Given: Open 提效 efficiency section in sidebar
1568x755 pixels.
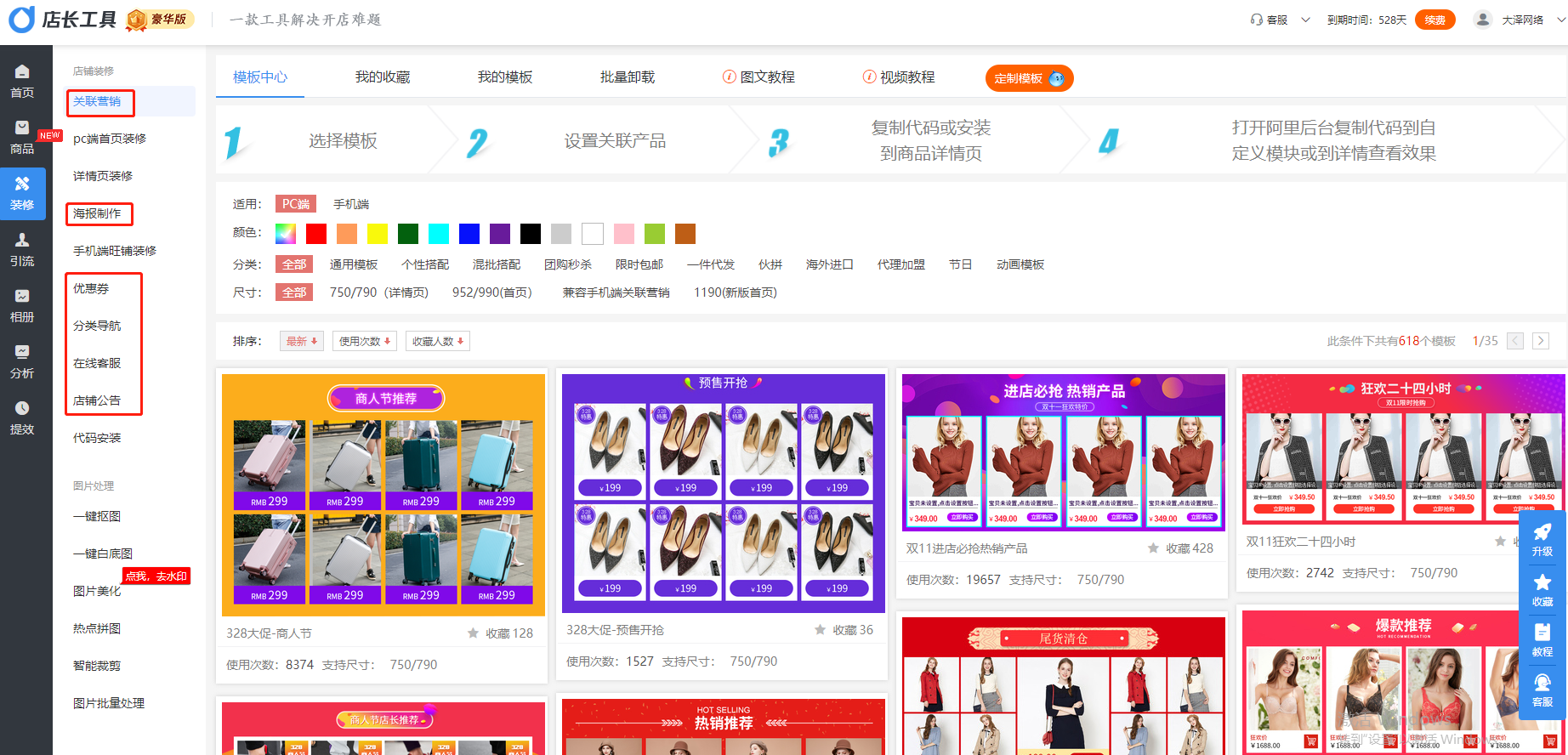Looking at the screenshot, I should point(22,418).
